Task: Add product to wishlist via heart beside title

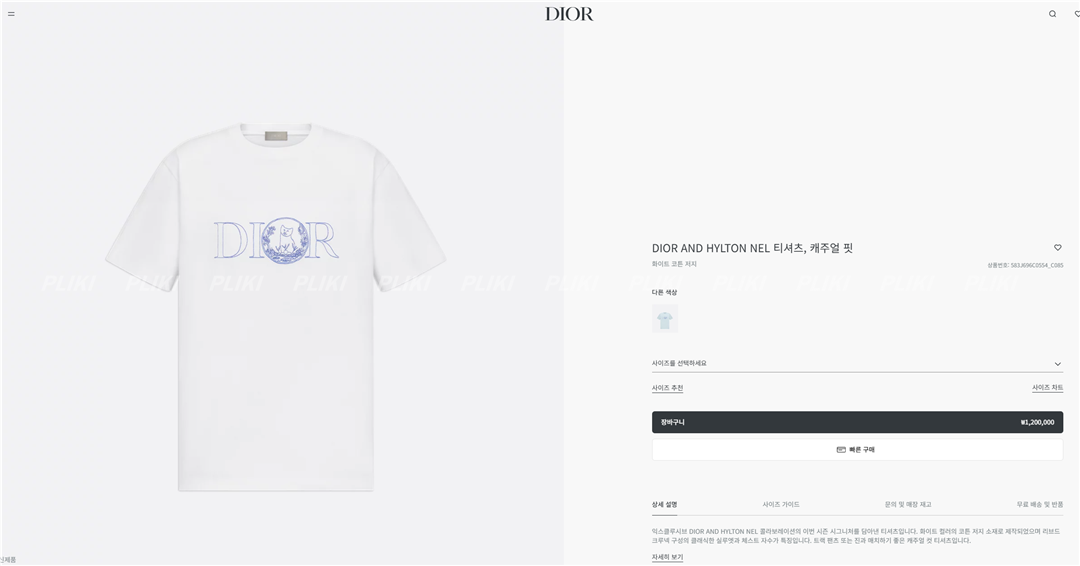Action: point(1058,247)
